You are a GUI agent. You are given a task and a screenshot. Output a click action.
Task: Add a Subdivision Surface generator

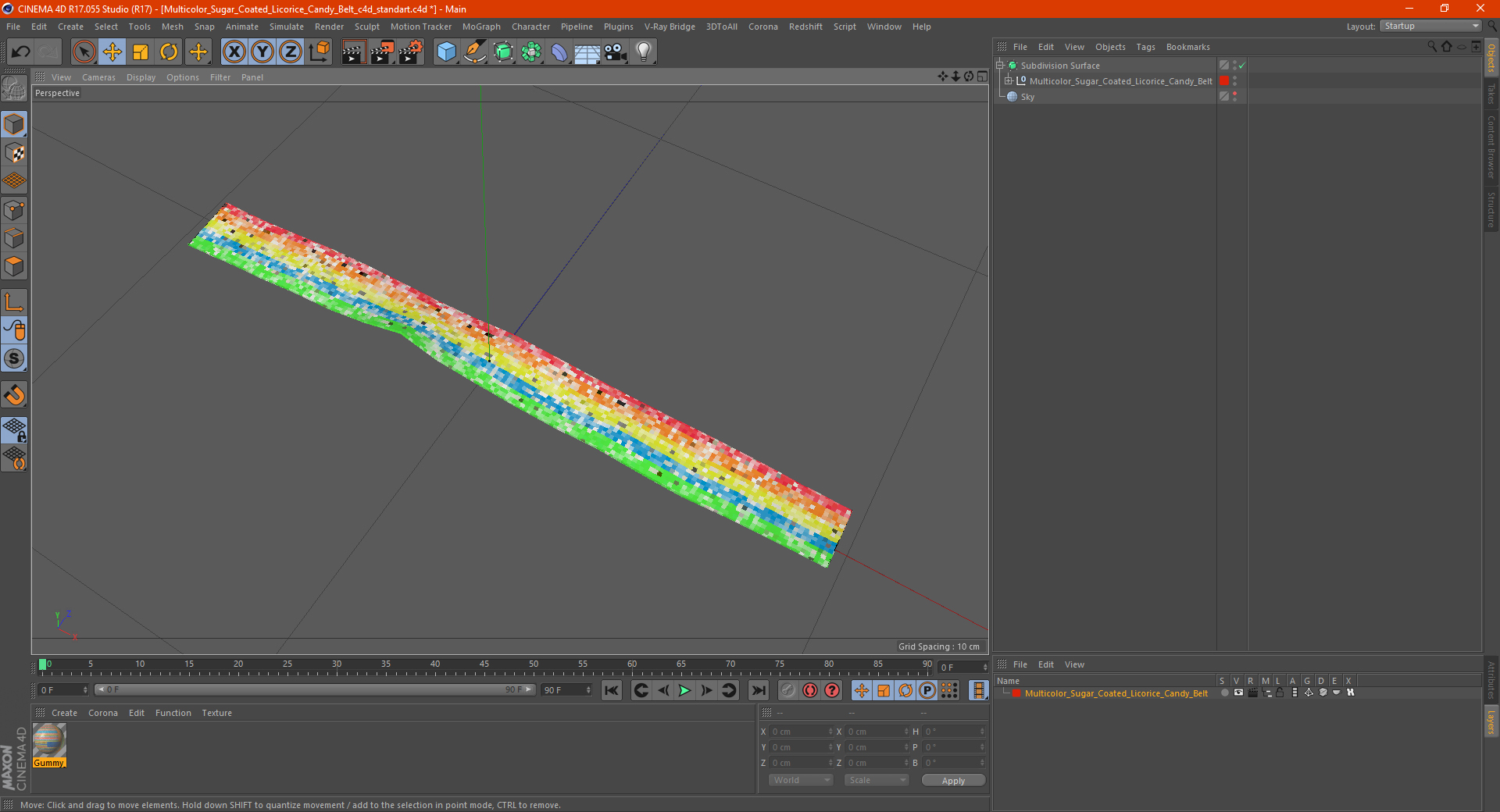click(x=503, y=52)
